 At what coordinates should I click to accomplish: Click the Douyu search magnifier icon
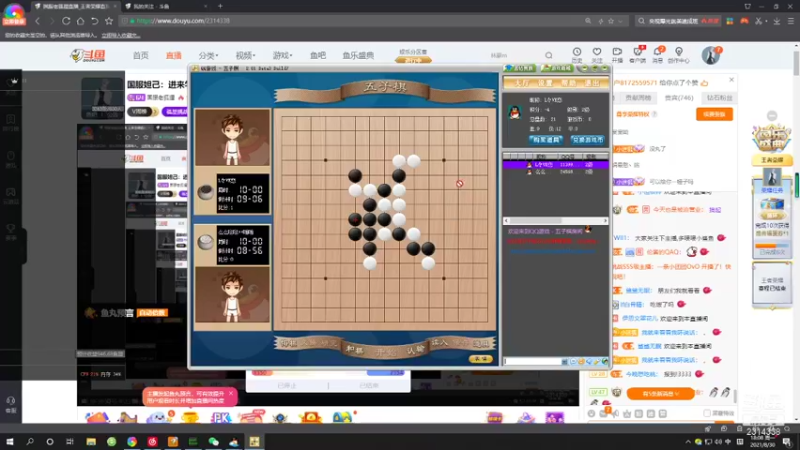click(x=548, y=55)
